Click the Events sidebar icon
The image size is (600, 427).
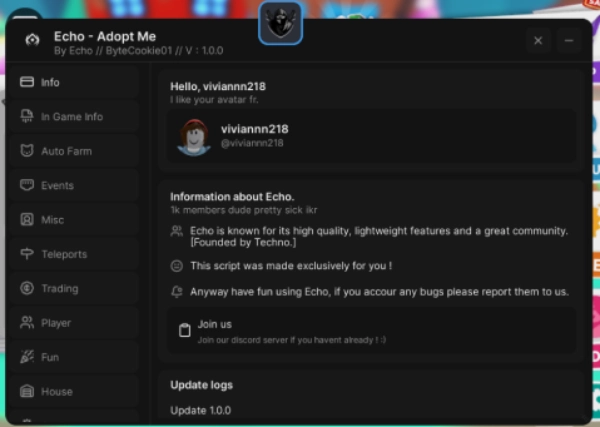27,185
